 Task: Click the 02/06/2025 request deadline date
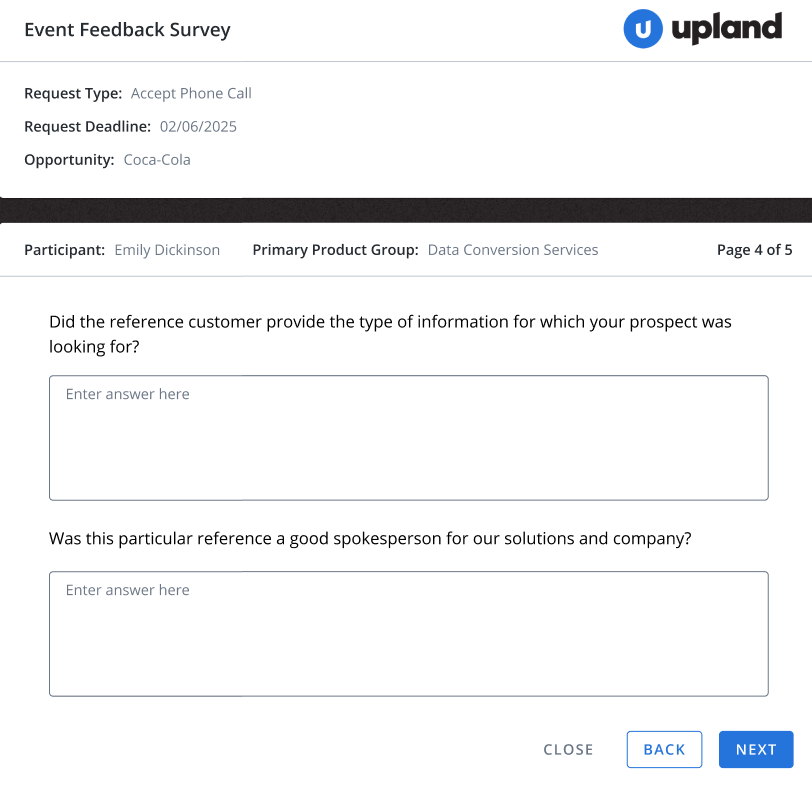(198, 126)
